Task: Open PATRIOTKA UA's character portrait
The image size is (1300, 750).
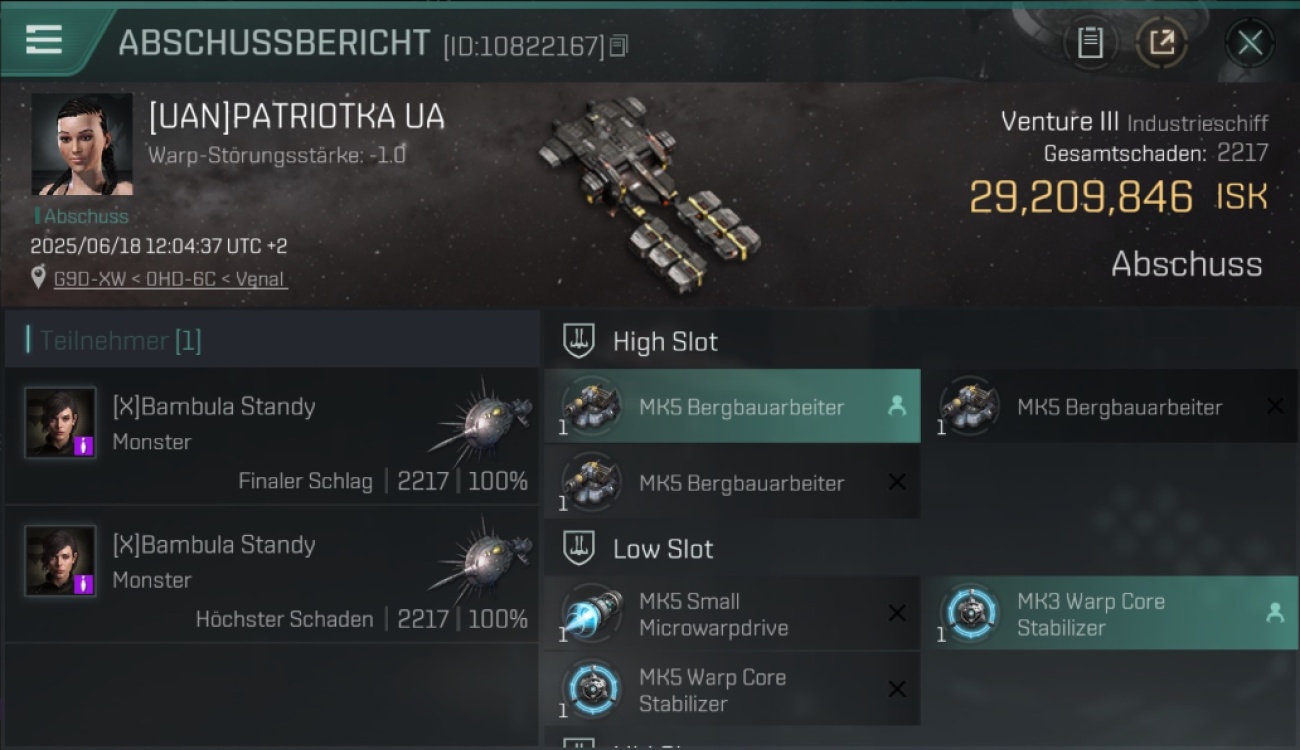Action: tap(82, 145)
